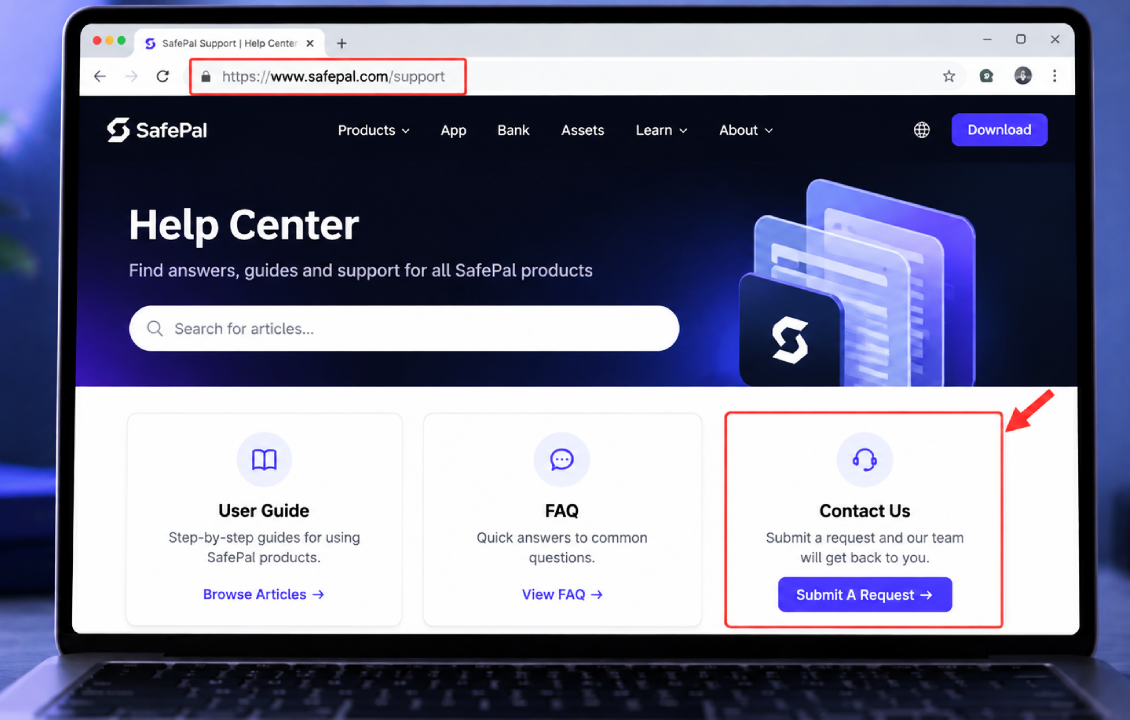Expand the Learn menu
Image resolution: width=1130 pixels, height=720 pixels.
[x=662, y=130]
